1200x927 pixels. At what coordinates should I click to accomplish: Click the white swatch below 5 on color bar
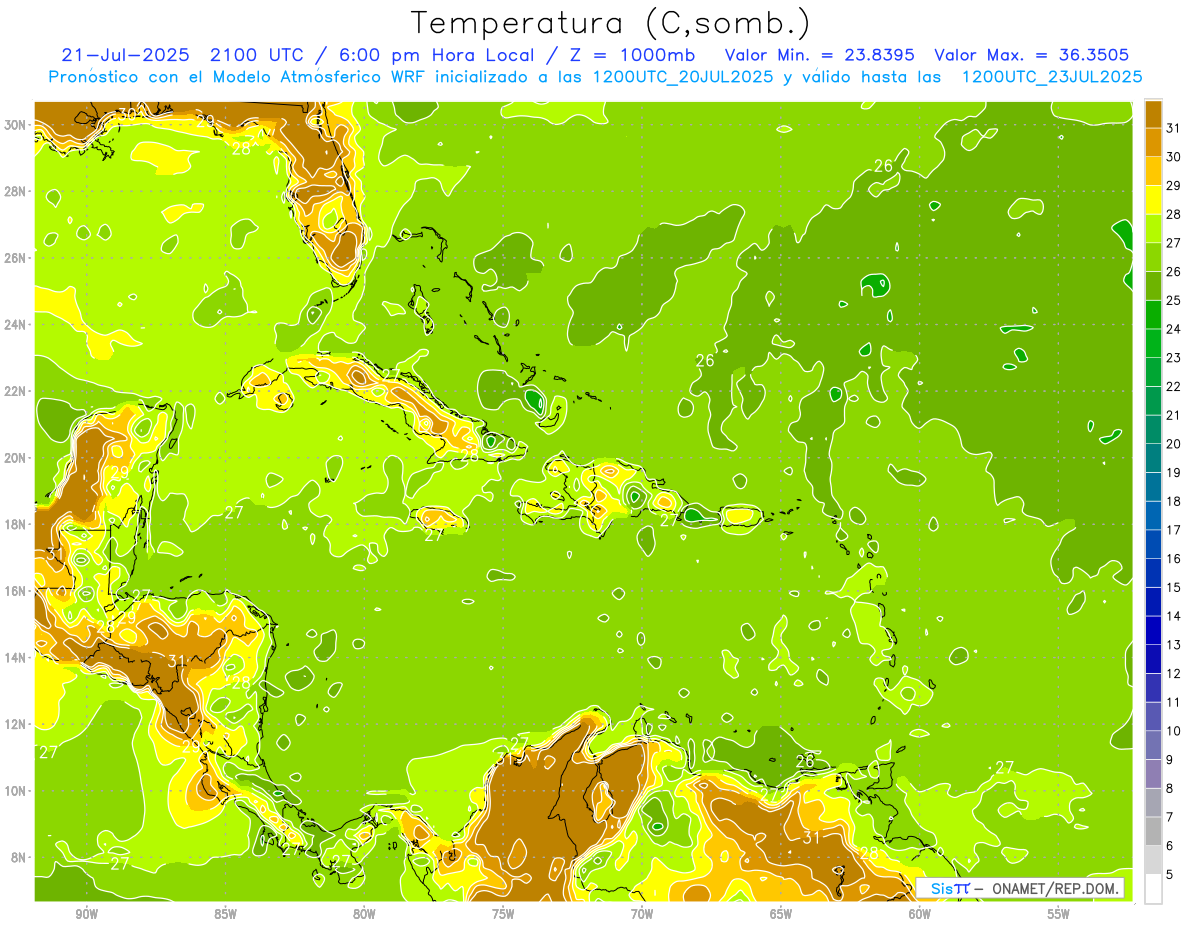click(x=1154, y=889)
